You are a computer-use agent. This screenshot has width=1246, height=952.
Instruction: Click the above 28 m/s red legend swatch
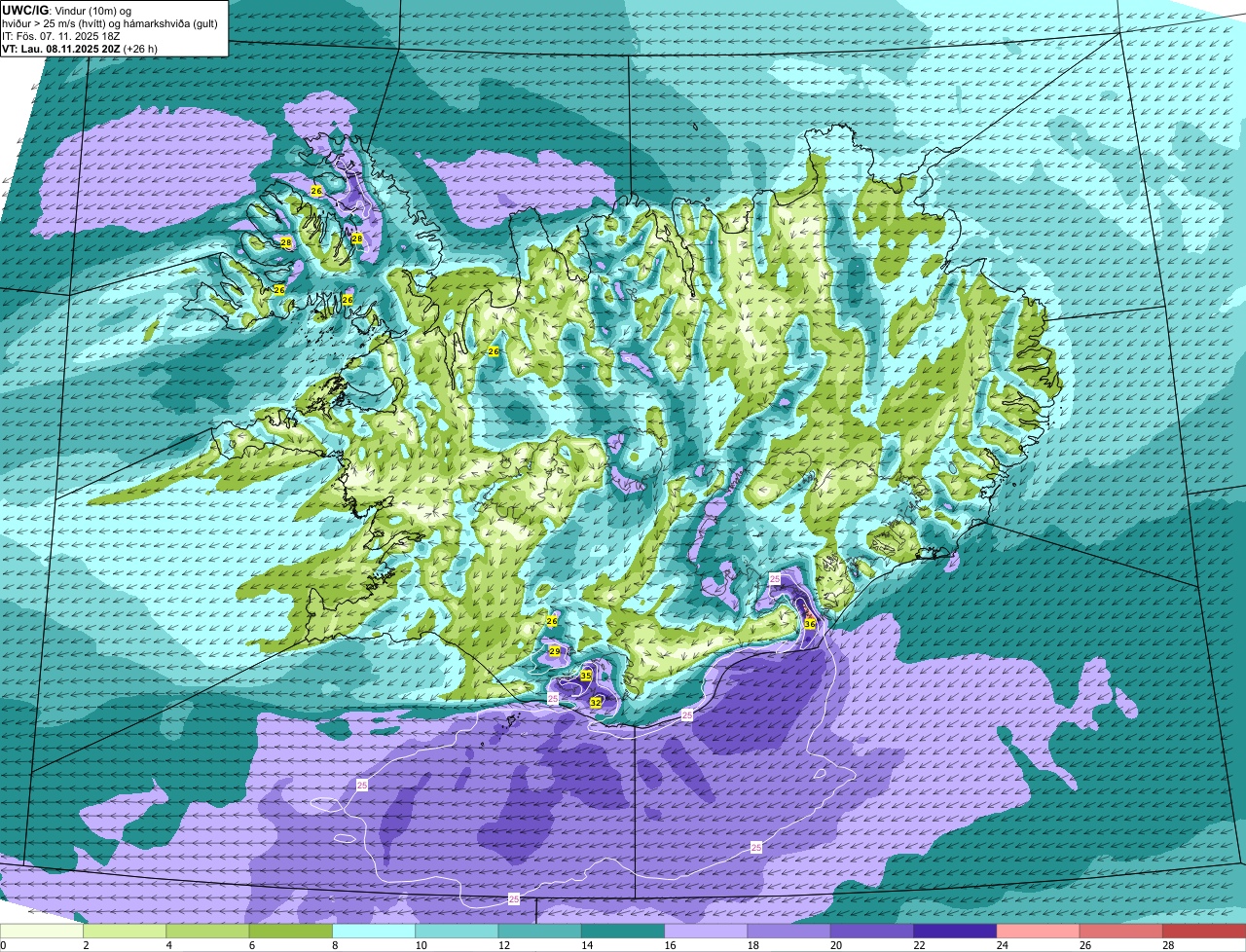coord(1204,931)
